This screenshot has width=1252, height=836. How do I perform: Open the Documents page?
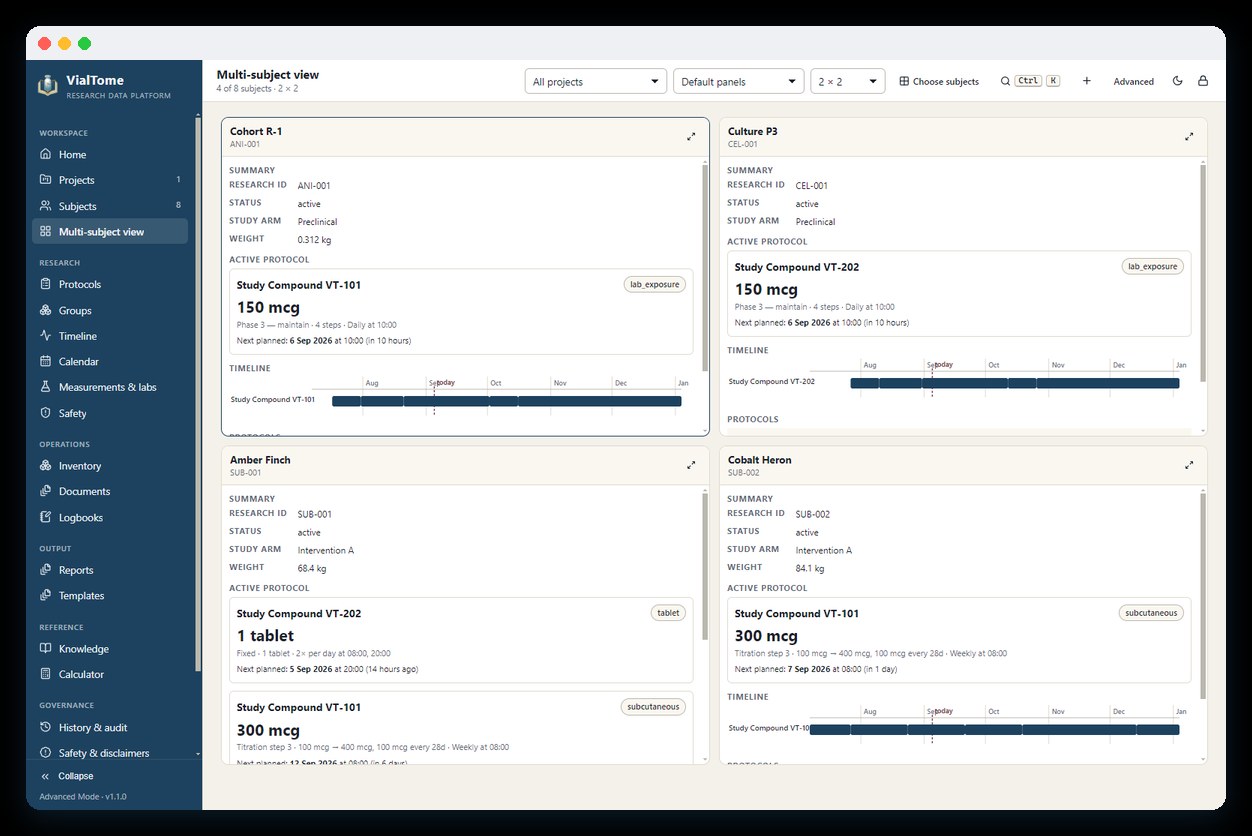(110, 491)
